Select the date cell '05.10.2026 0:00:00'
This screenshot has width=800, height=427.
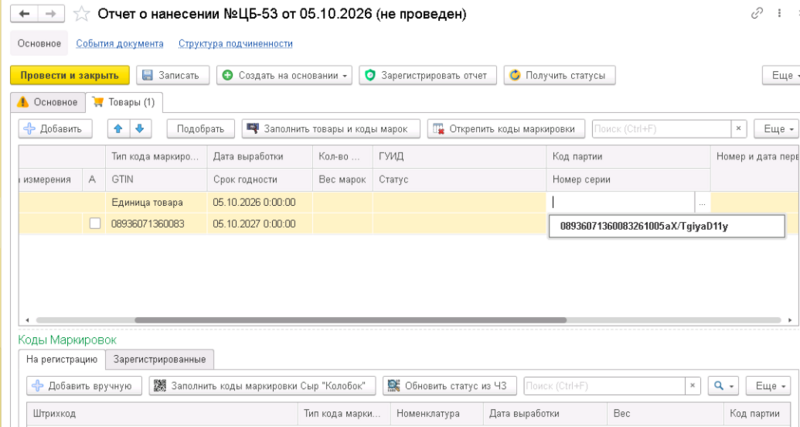click(260, 203)
